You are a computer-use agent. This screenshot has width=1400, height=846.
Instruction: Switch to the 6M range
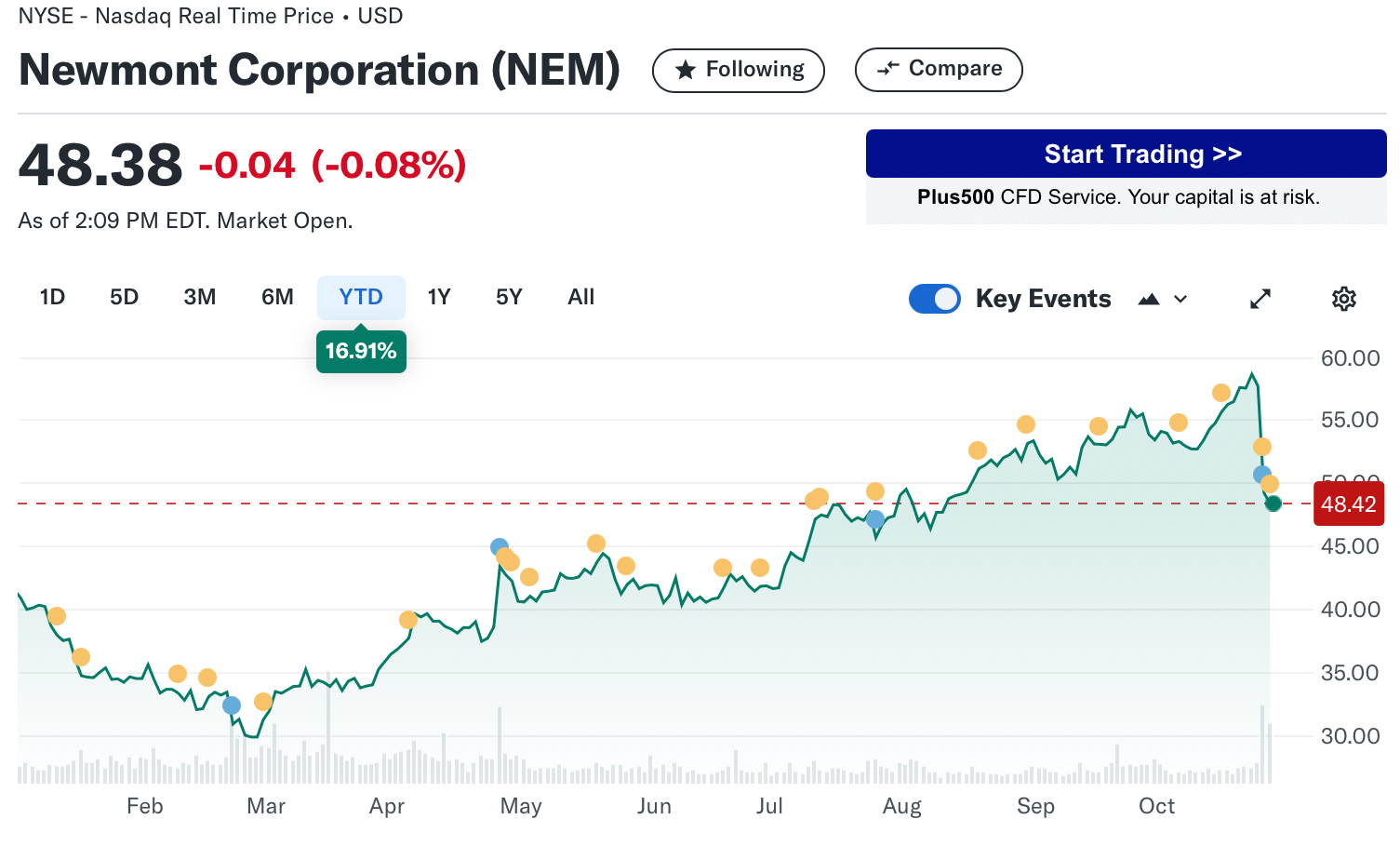pos(277,297)
